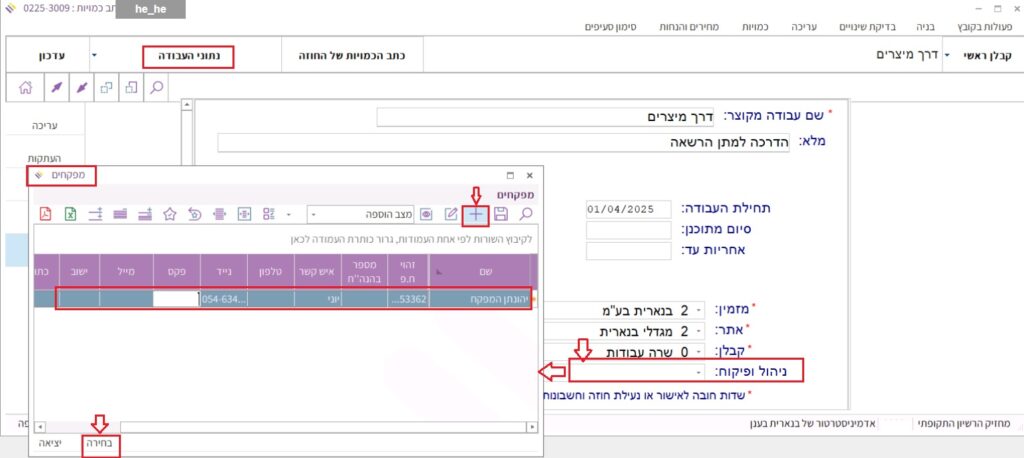This screenshot has width=1024, height=458.
Task: Click the home icon in the left toolbar
Action: coord(26,88)
